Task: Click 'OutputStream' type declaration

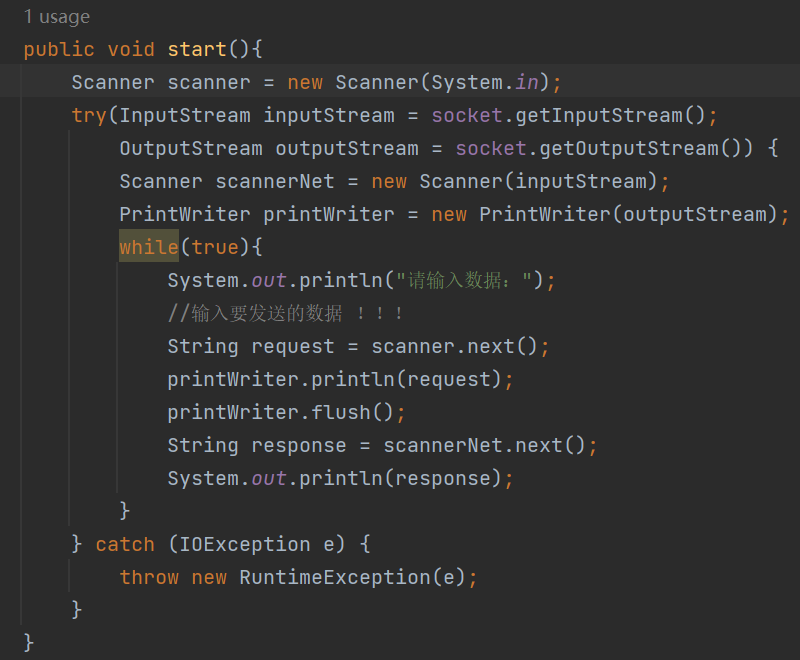Action: (x=191, y=148)
